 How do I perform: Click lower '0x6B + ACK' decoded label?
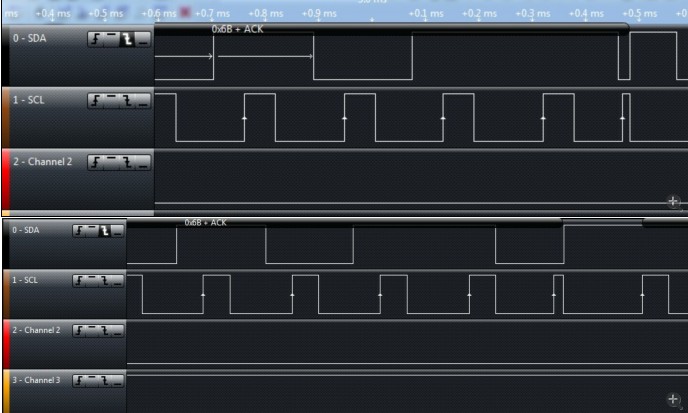(x=205, y=223)
